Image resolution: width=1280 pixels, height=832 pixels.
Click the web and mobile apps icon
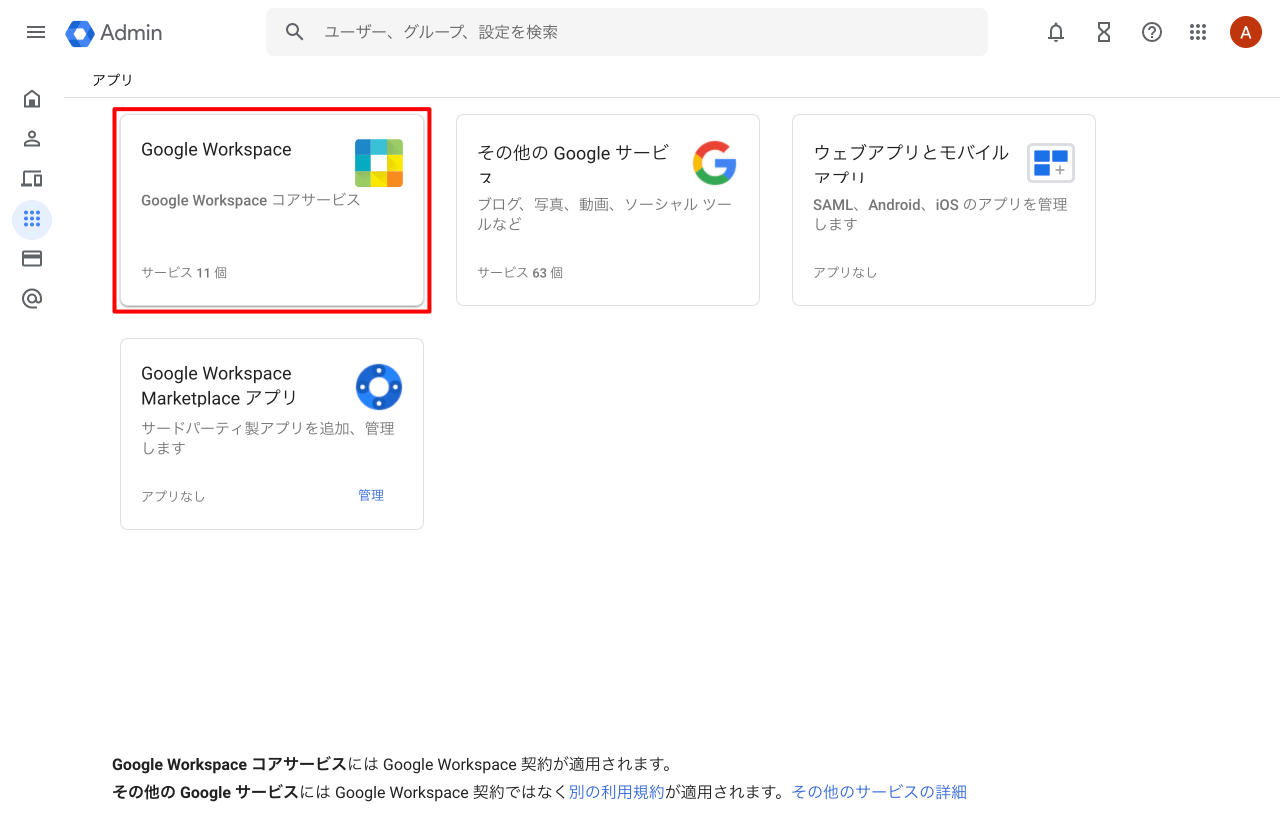(1051, 163)
